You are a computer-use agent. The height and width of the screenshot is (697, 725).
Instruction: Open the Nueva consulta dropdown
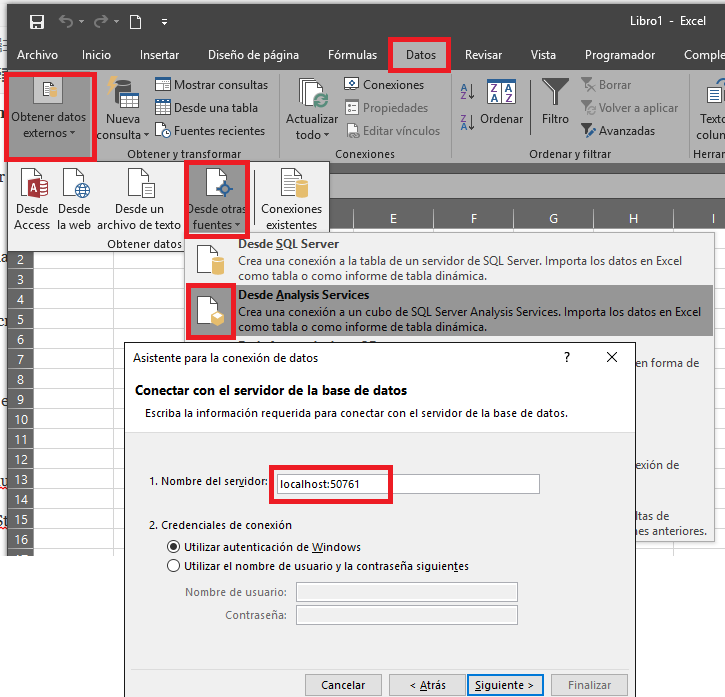pos(123,109)
